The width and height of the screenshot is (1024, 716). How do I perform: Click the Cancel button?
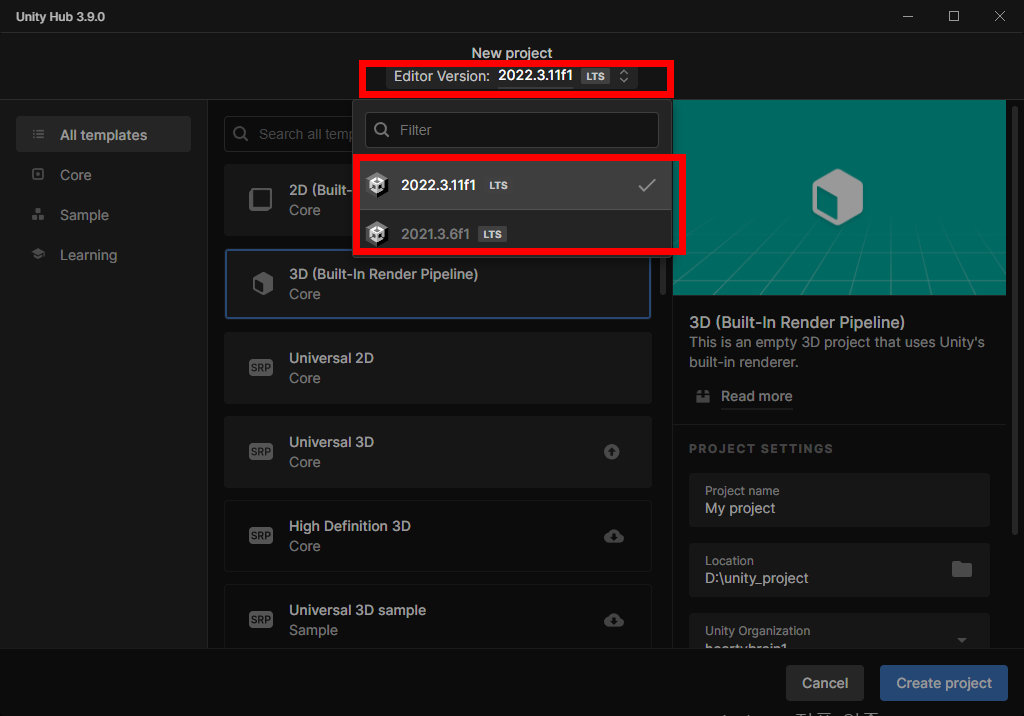[825, 683]
